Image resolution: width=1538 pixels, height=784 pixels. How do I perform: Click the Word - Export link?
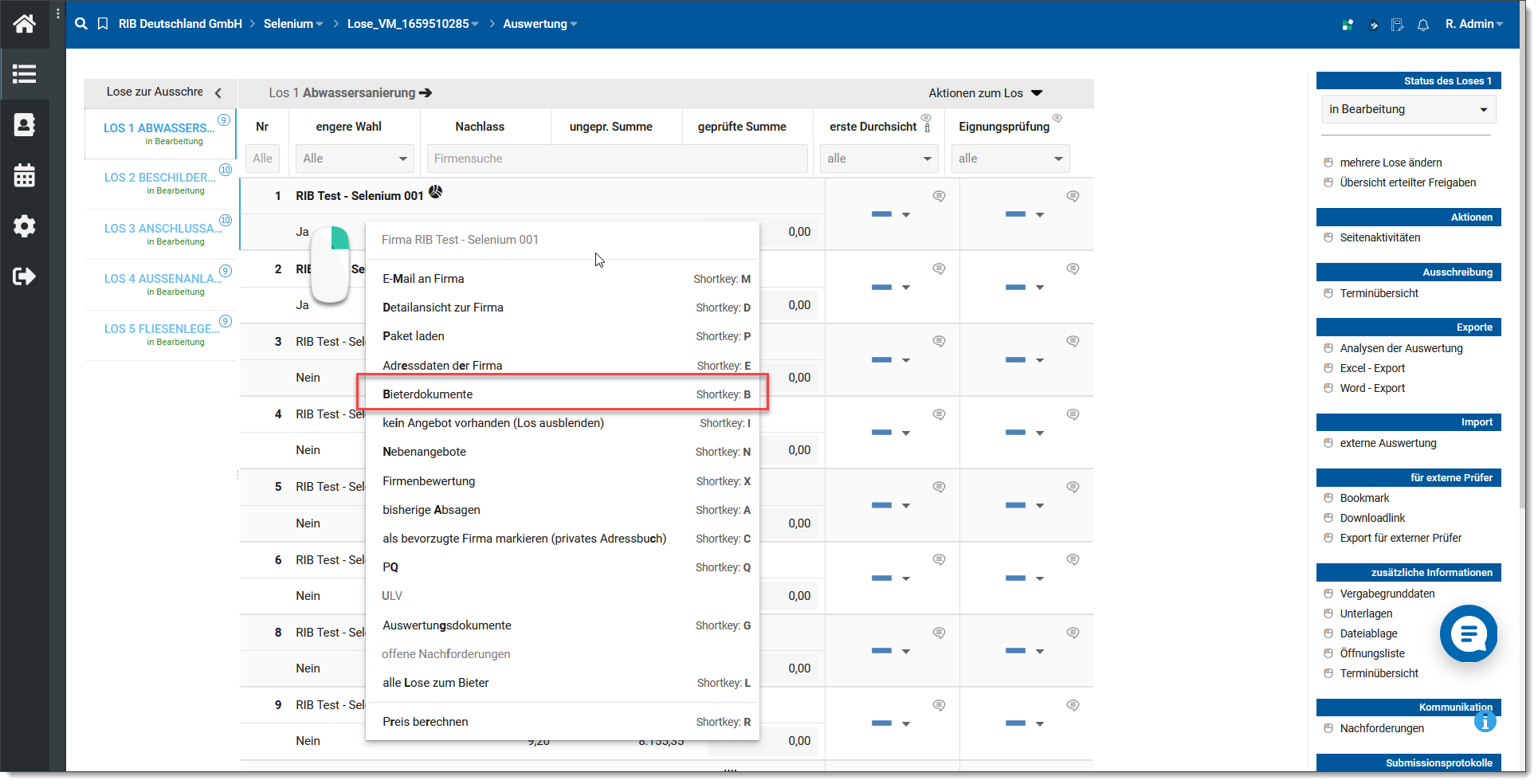tap(1372, 388)
